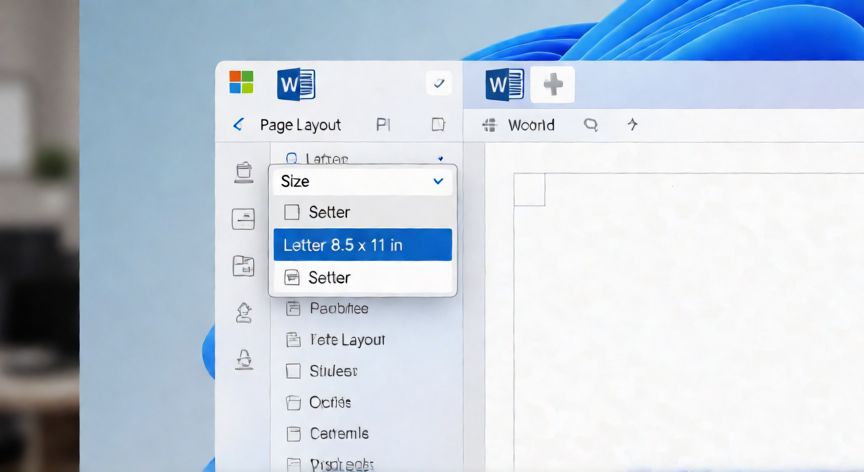Expand the Size dropdown
The width and height of the screenshot is (864, 472).
coord(363,181)
